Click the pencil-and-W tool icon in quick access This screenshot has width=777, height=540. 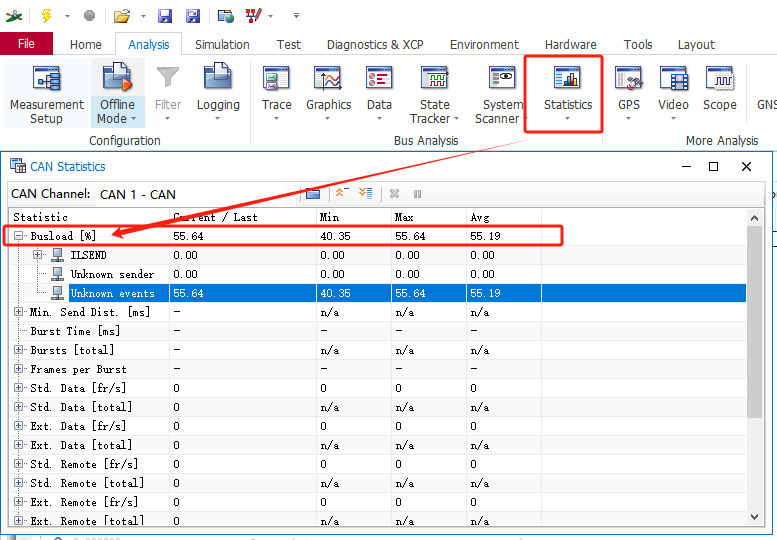[254, 16]
